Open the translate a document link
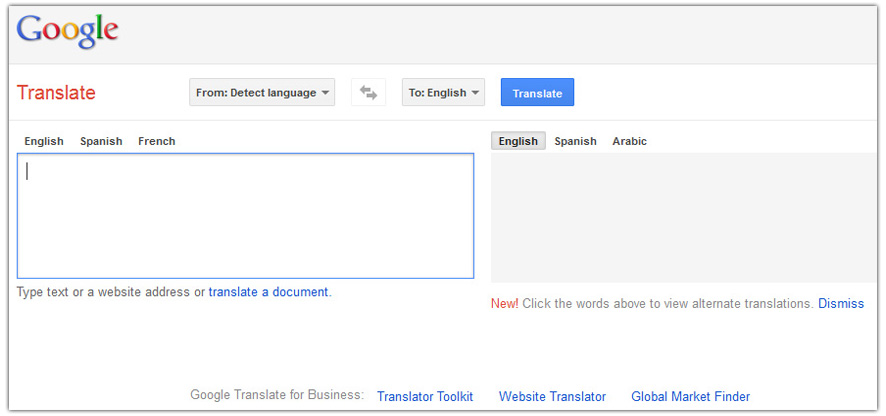The width and height of the screenshot is (886, 416). click(x=268, y=292)
